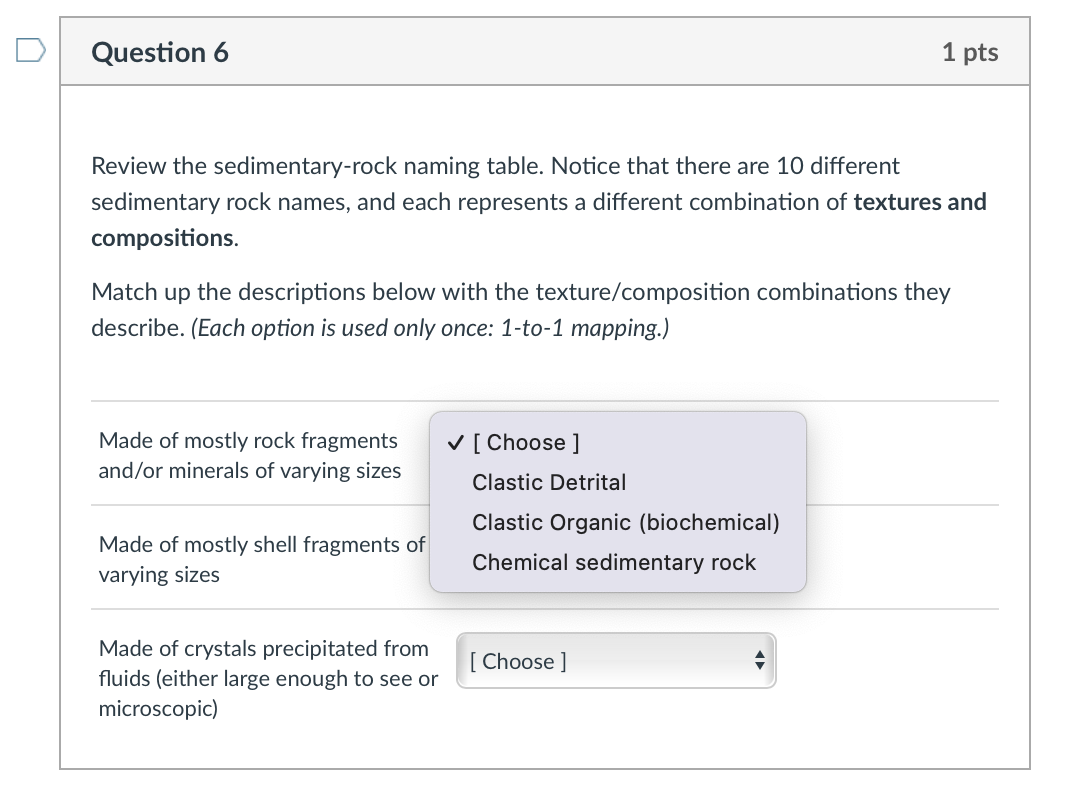Click the up/down stepper arrows on second dropdown
This screenshot has width=1068, height=802.
[761, 660]
